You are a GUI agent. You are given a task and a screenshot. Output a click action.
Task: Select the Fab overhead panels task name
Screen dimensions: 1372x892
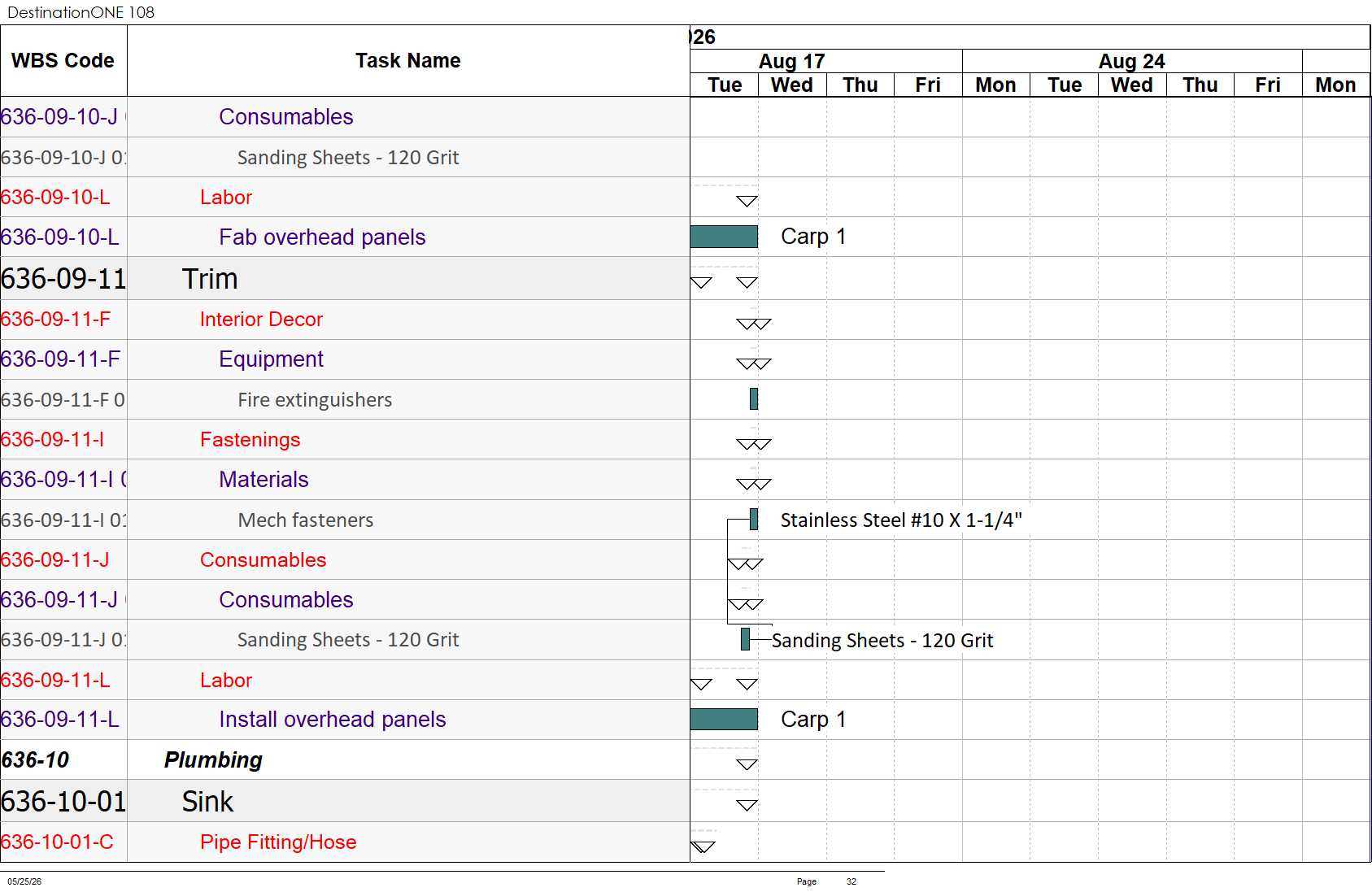pyautogui.click(x=322, y=237)
